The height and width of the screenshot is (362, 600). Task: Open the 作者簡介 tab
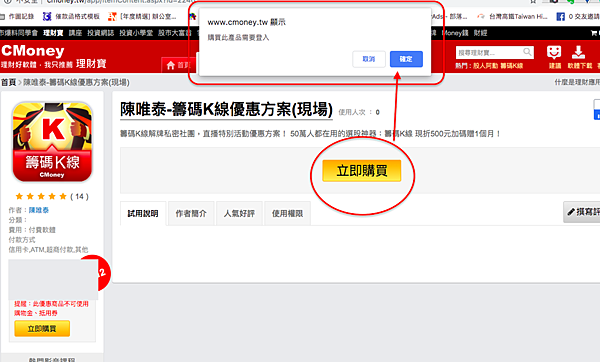click(191, 214)
